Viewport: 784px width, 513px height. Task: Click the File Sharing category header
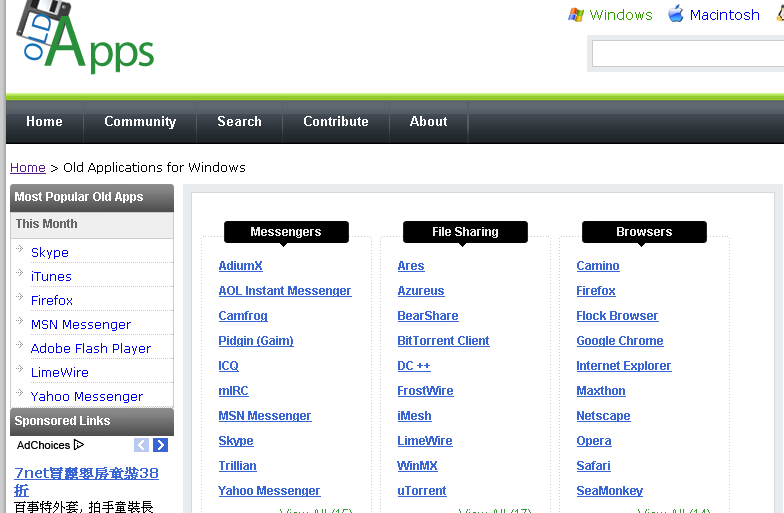(x=465, y=232)
